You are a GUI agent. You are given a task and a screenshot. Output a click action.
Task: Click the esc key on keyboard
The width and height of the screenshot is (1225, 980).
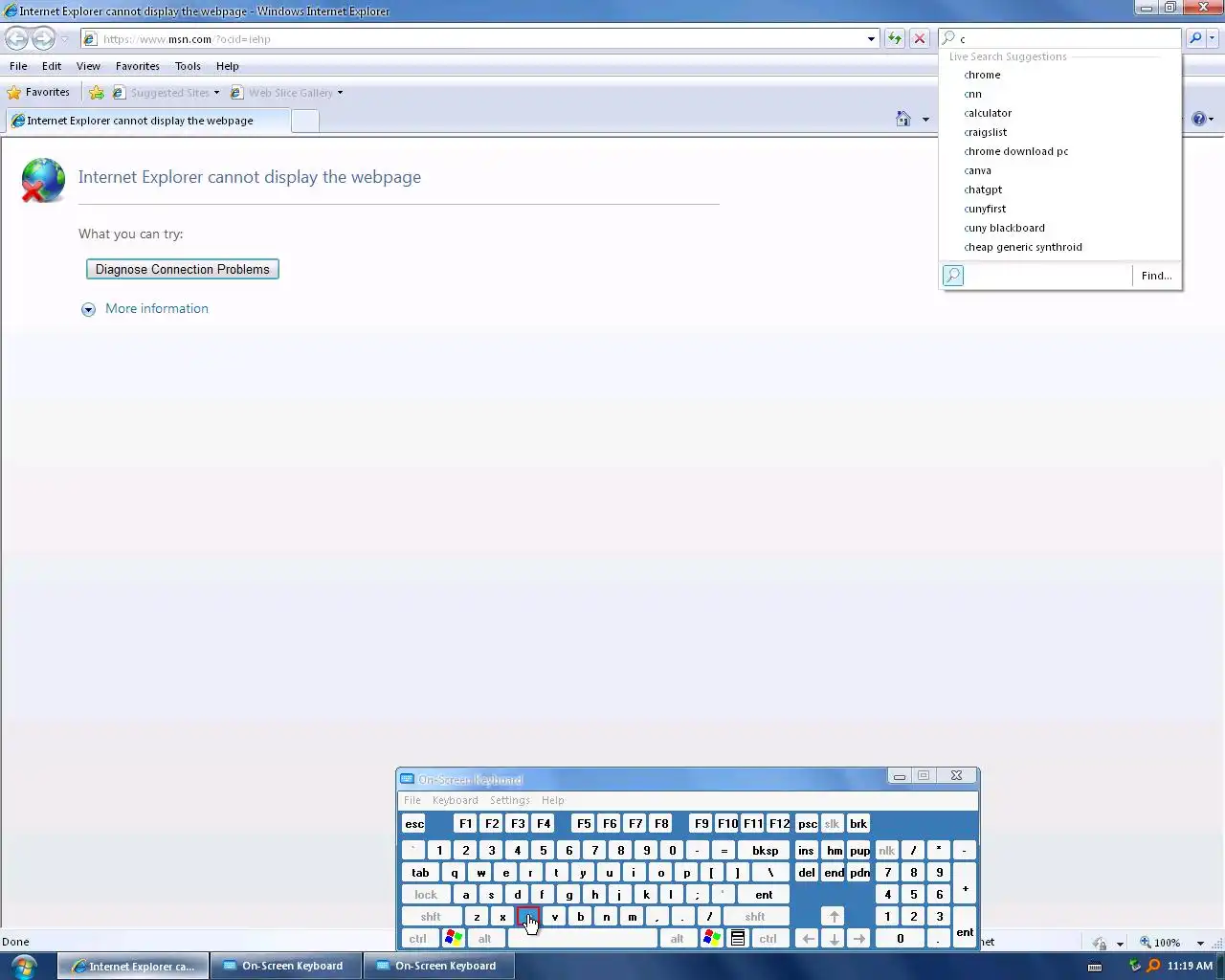[x=414, y=824]
